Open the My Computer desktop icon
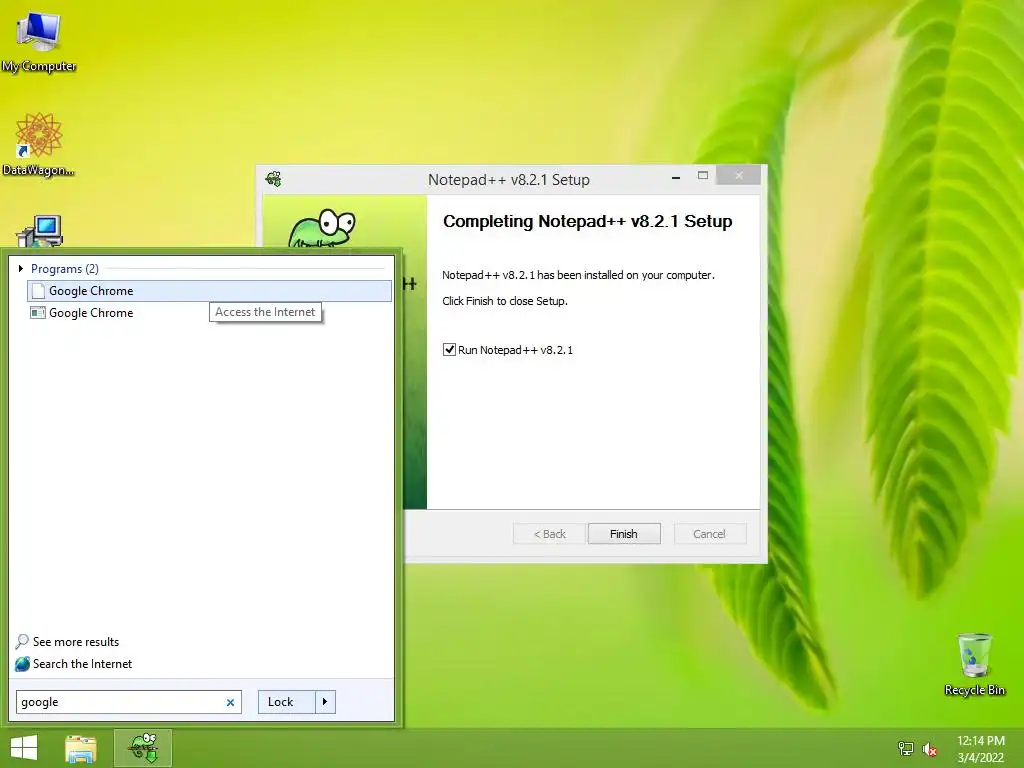 39,40
